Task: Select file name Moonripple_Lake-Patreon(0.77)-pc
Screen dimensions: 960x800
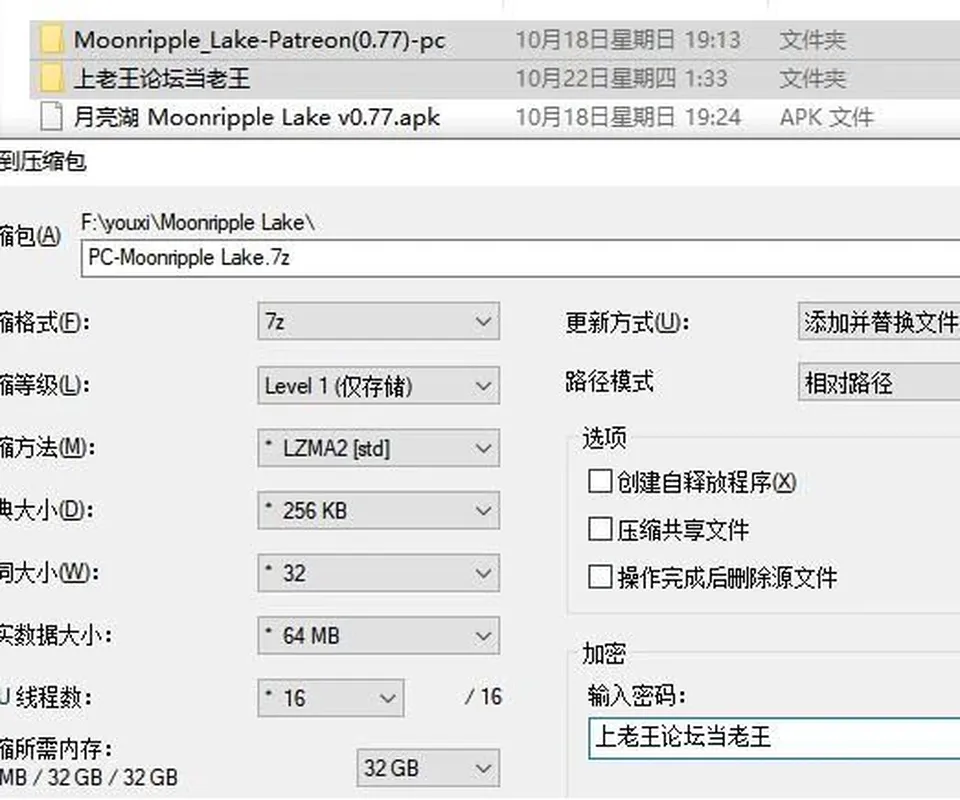Action: tap(260, 40)
